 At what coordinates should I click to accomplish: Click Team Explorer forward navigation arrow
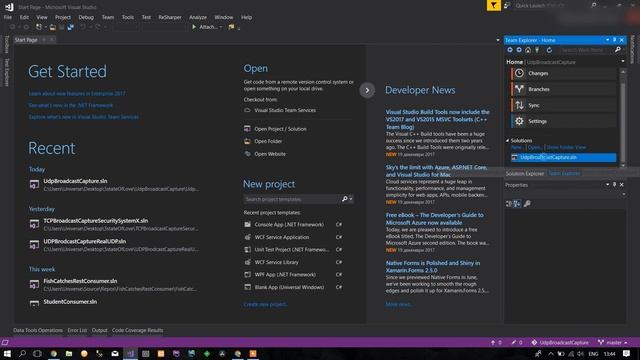(x=519, y=50)
